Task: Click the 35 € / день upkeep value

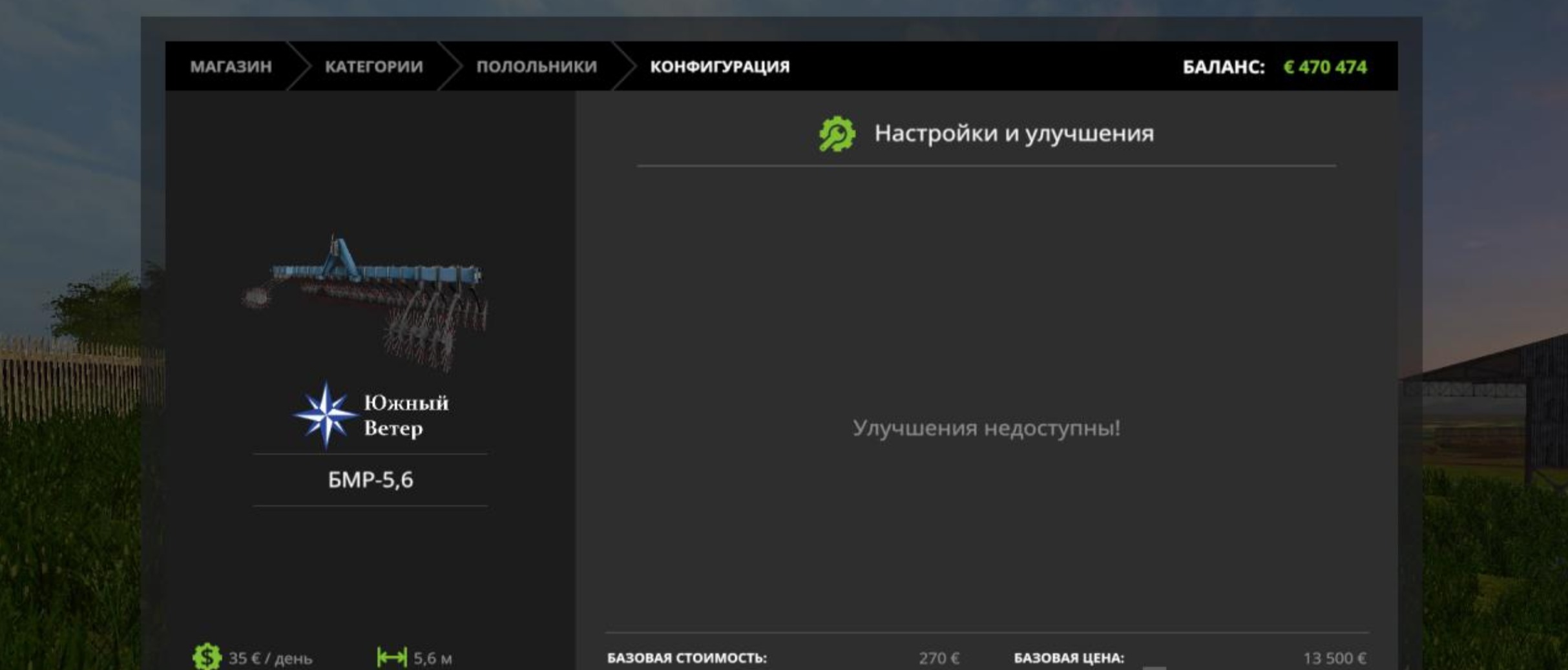Action: click(x=270, y=658)
